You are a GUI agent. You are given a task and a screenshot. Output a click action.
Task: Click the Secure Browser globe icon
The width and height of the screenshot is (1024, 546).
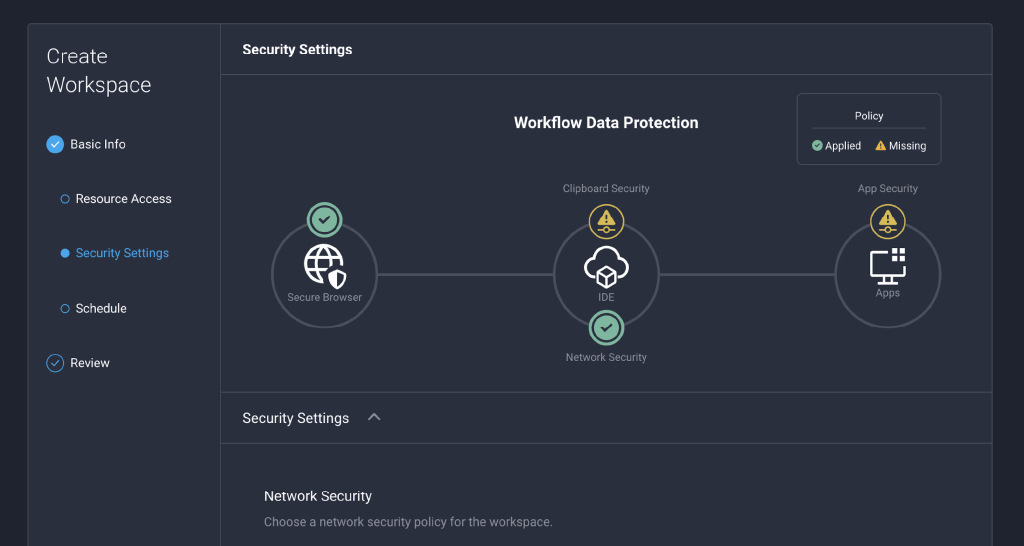click(x=324, y=266)
